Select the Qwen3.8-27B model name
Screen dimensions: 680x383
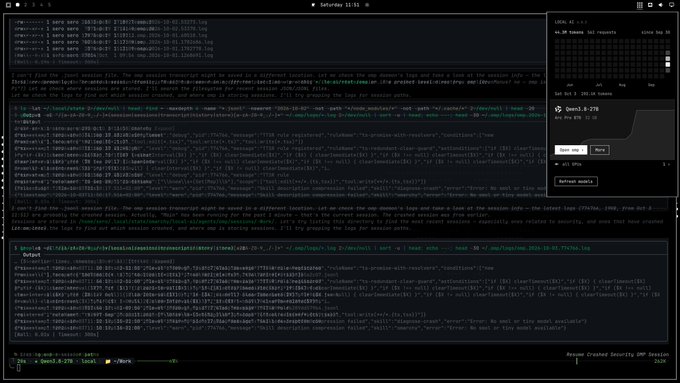[582, 109]
